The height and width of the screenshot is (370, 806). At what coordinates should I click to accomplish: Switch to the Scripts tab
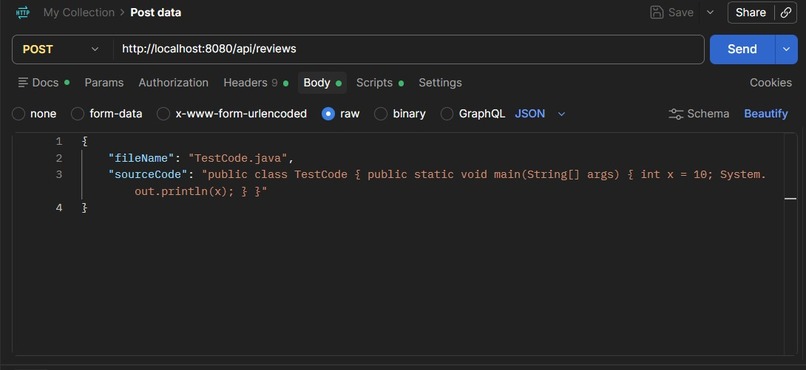tap(380, 82)
